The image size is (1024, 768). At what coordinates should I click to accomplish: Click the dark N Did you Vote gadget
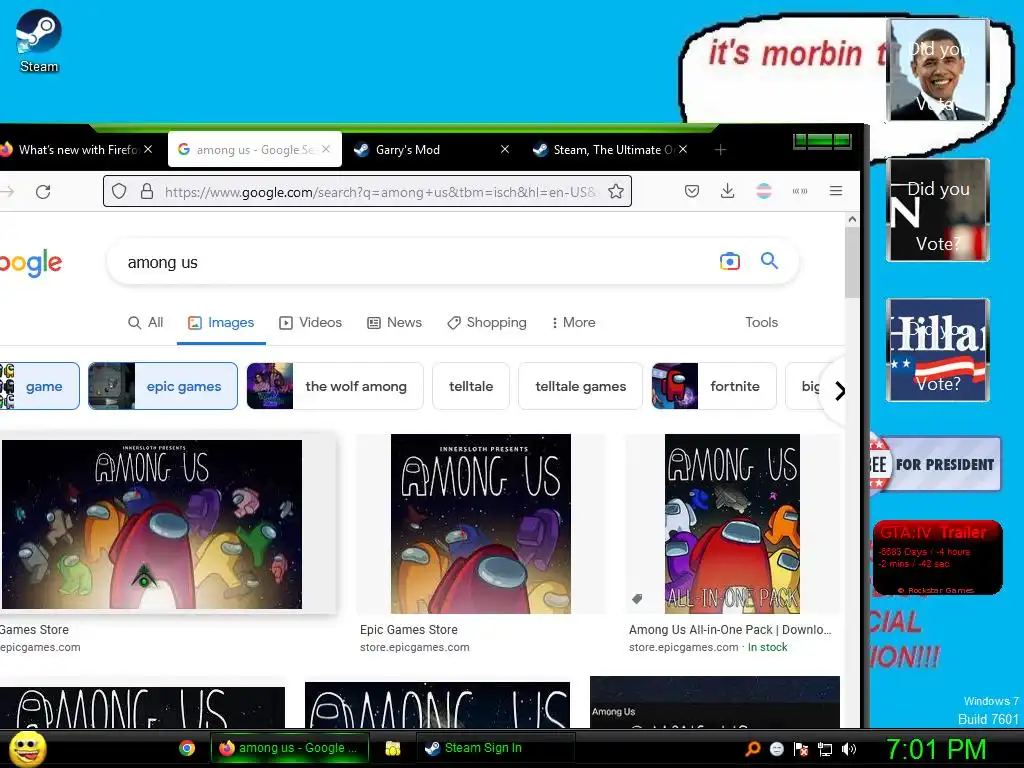938,210
